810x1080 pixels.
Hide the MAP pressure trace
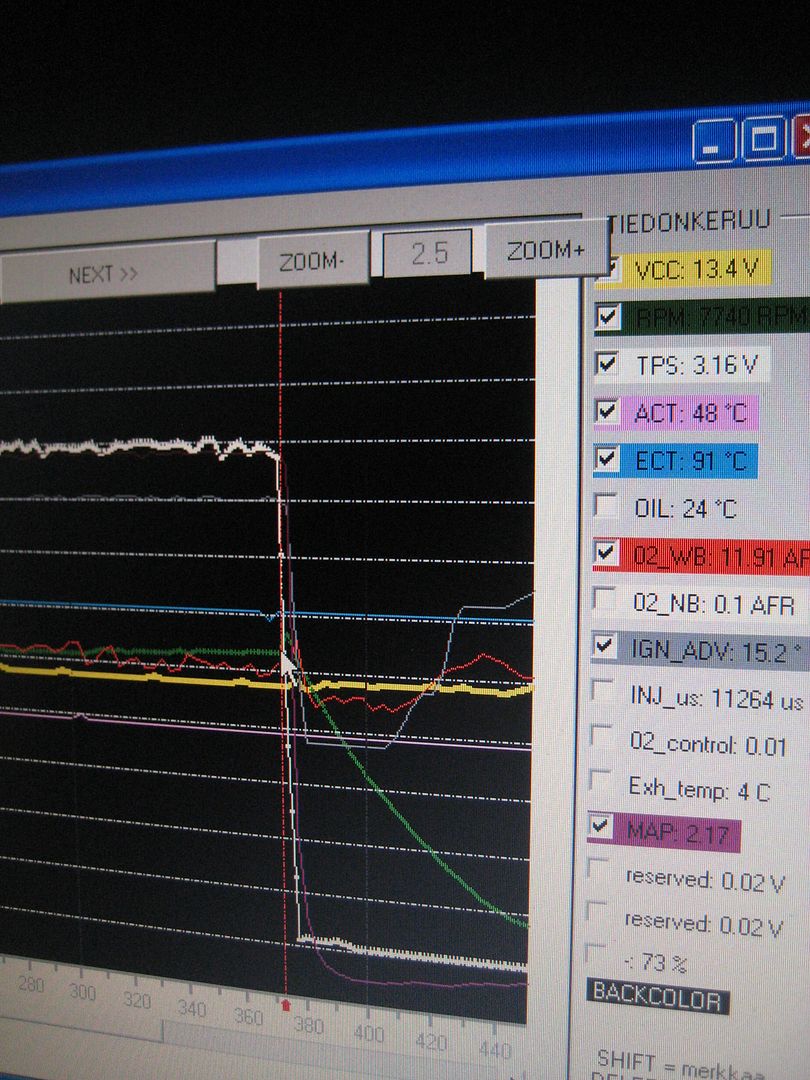click(x=601, y=827)
